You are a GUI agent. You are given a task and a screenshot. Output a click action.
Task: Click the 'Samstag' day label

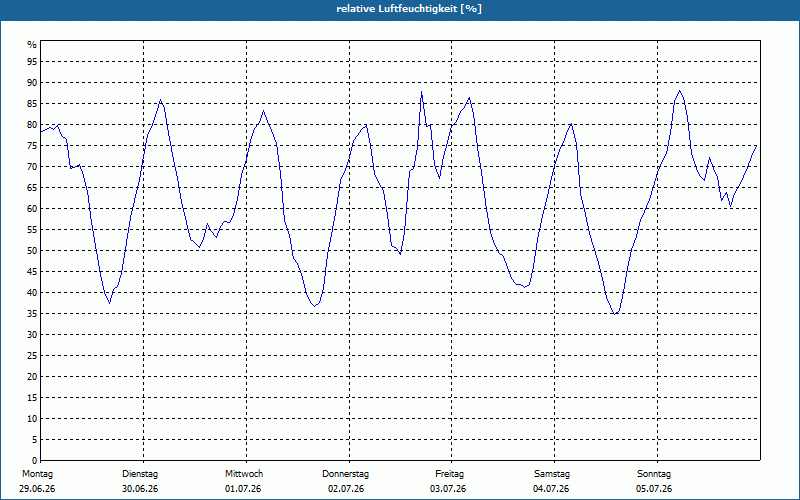click(x=552, y=474)
